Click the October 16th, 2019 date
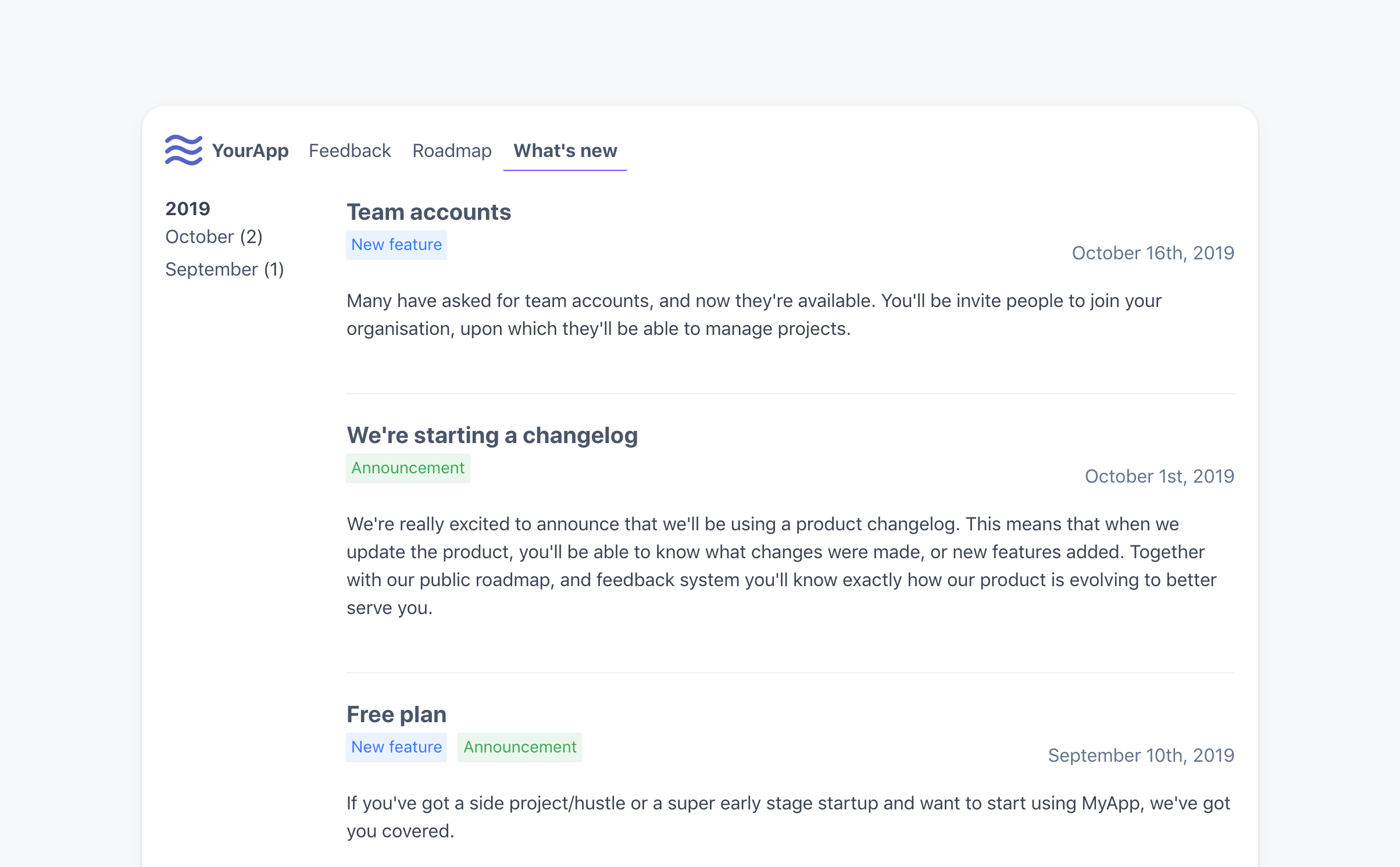Image resolution: width=1400 pixels, height=867 pixels. (1152, 253)
